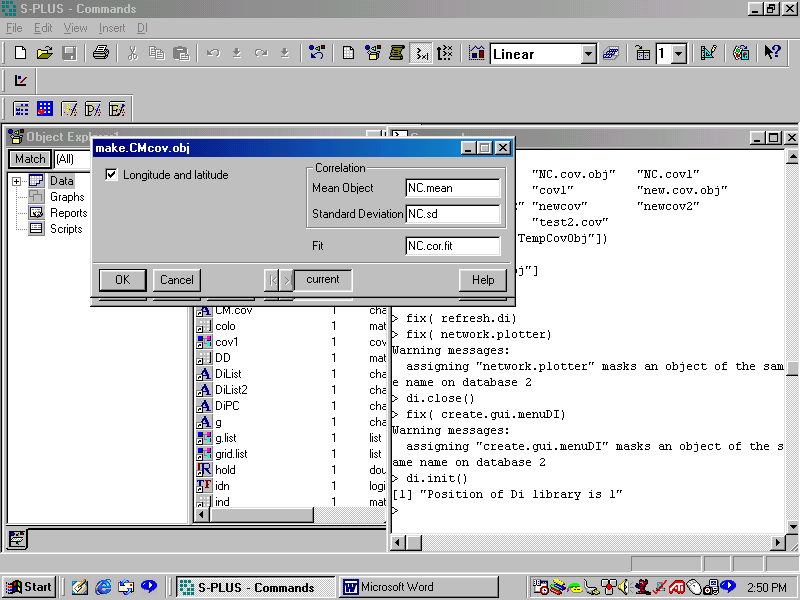Screen dimensions: 800x600
Task: Click the context Help arrow icon
Action: coord(772,53)
